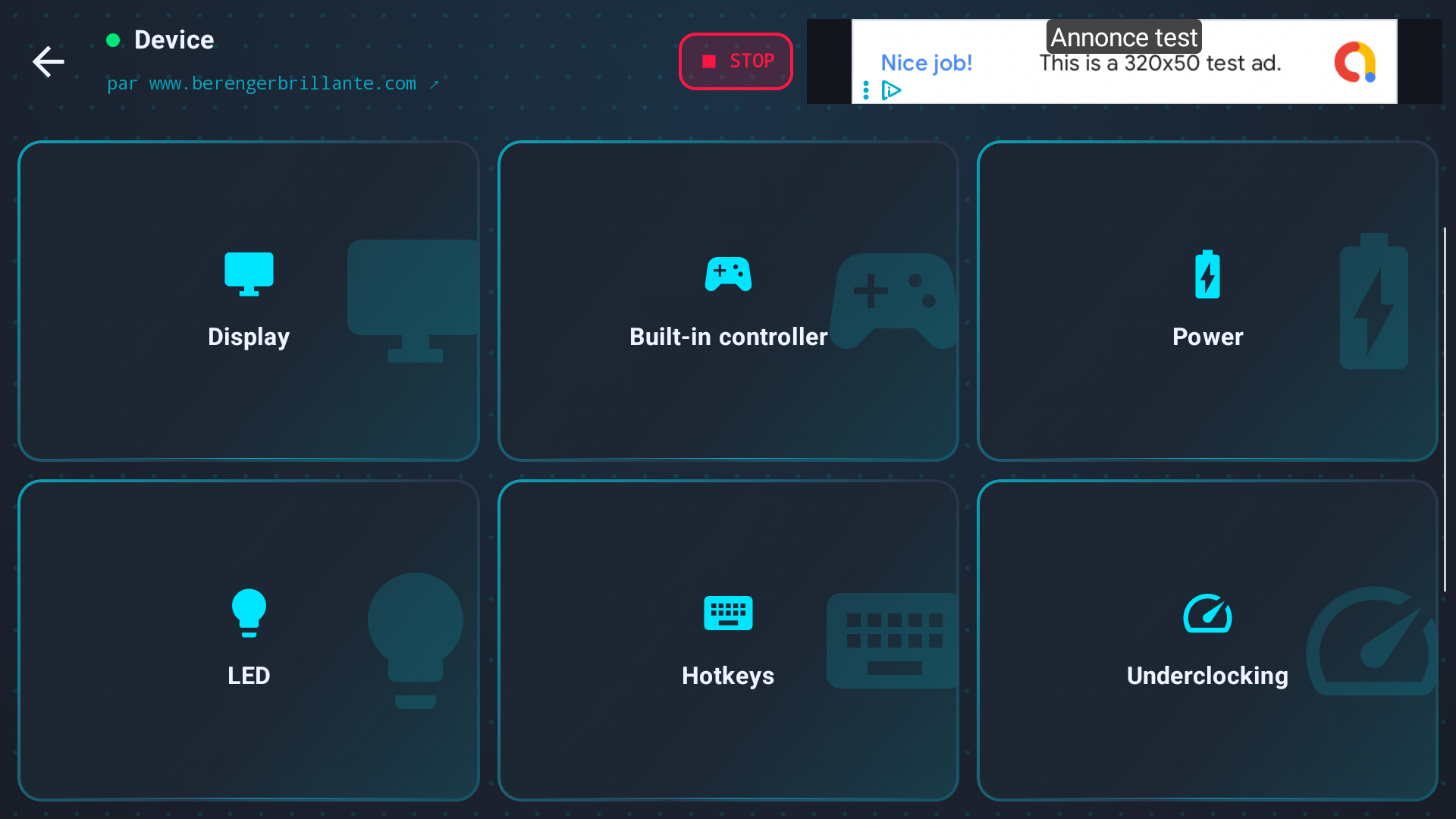Click the green device status dot
Viewport: 1456px width, 819px height.
point(113,40)
